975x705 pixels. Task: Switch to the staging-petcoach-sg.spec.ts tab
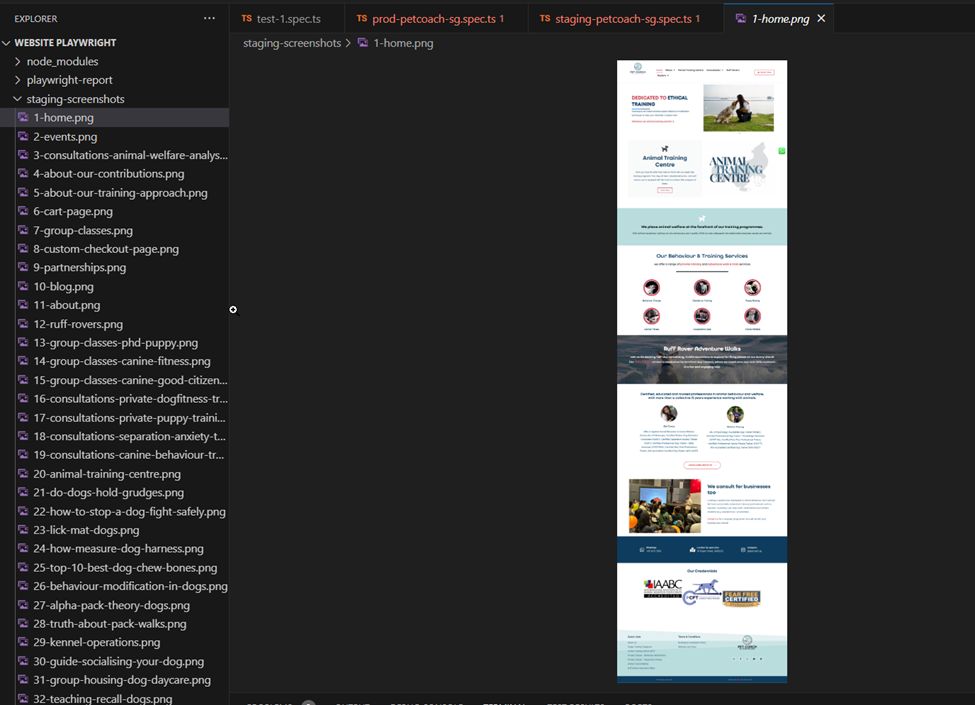626,19
